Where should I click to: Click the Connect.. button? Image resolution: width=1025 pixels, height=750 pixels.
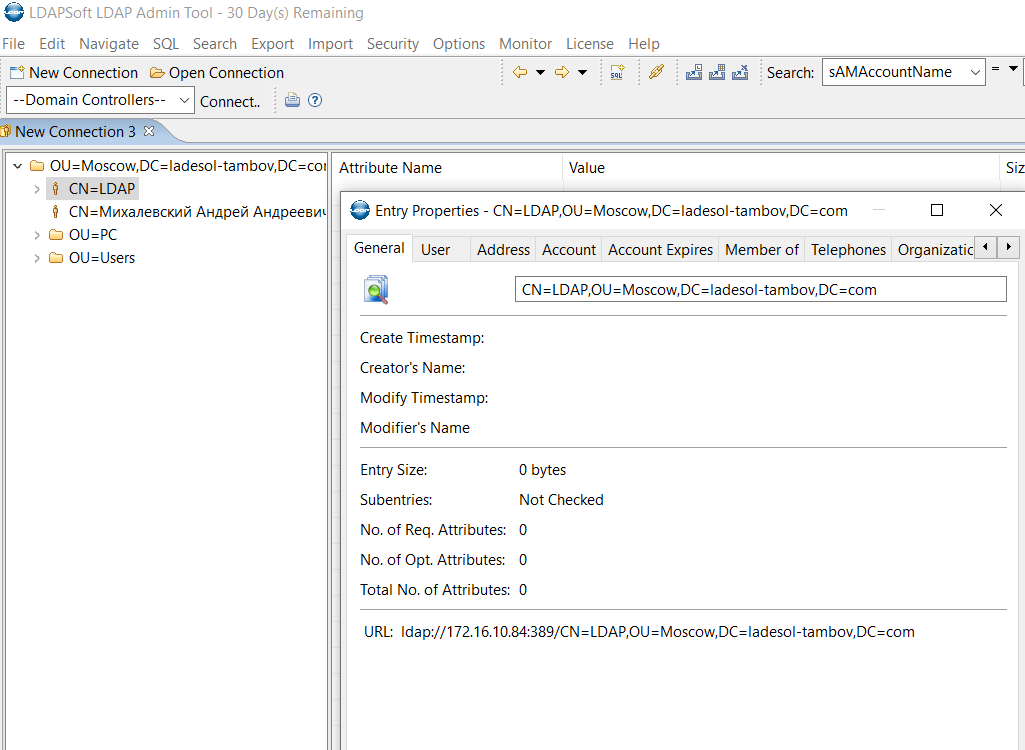[230, 101]
